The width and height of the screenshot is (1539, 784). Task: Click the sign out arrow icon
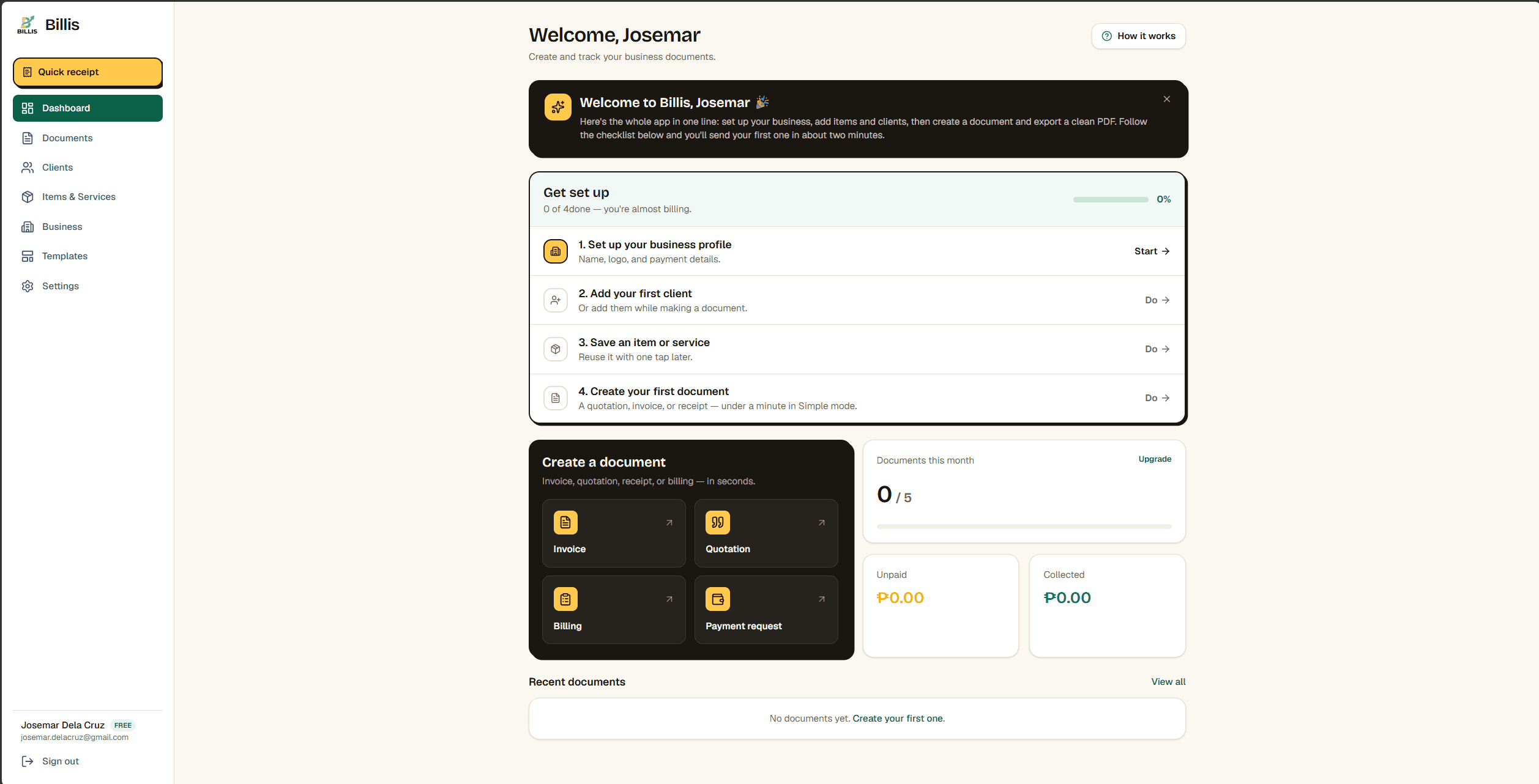point(28,761)
